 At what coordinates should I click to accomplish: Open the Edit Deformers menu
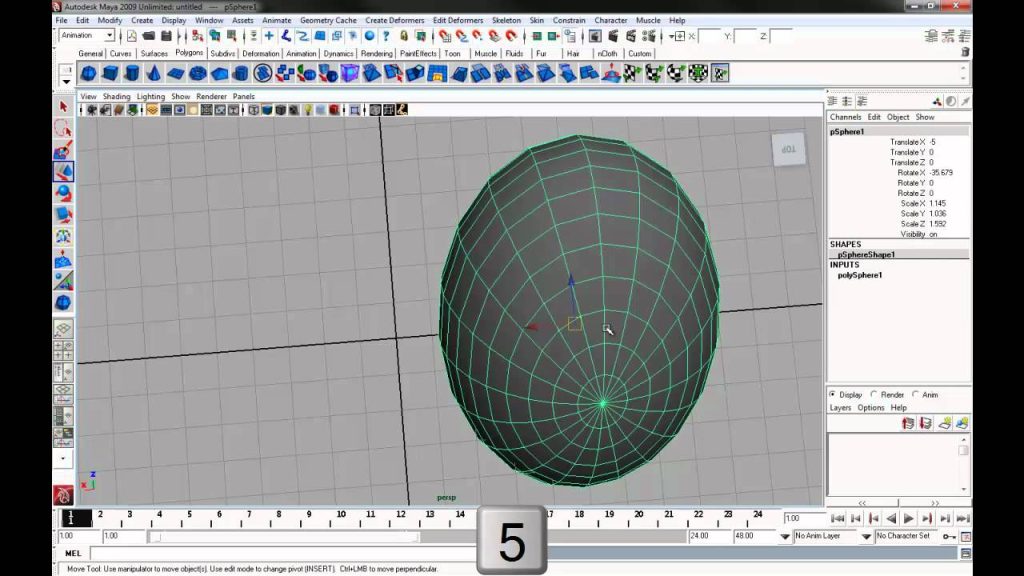coord(458,20)
